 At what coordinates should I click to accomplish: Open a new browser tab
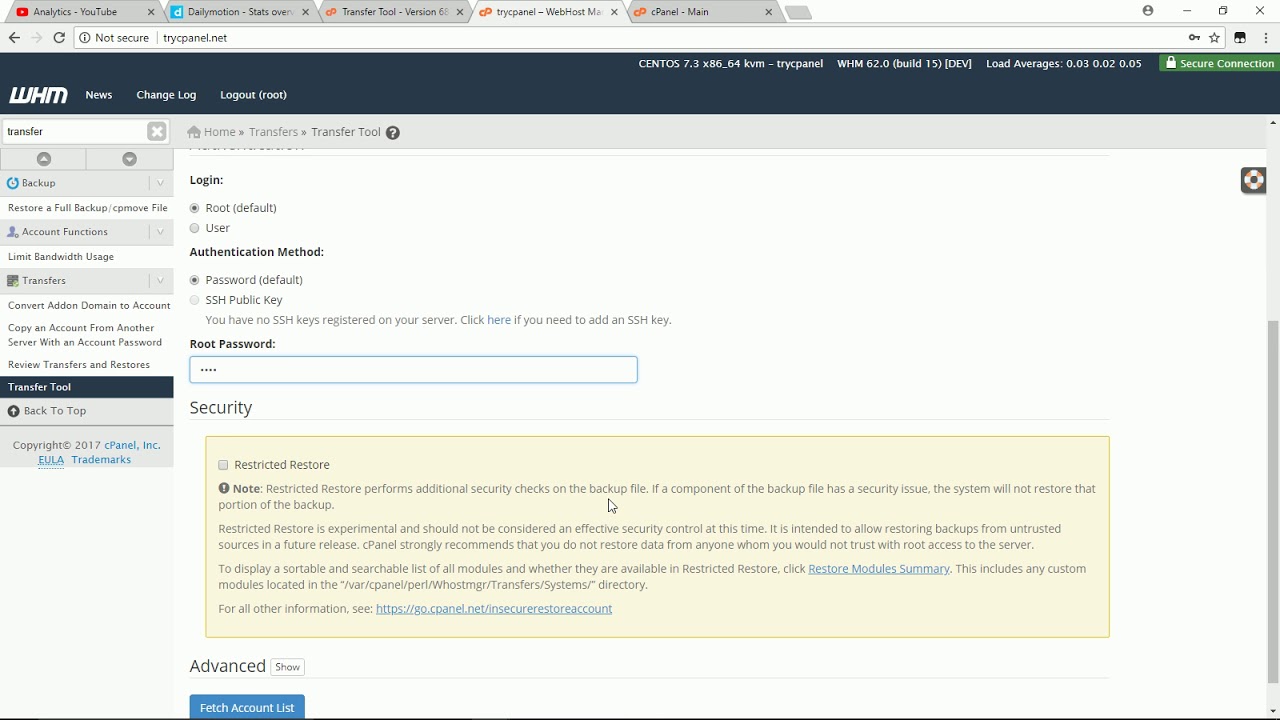pyautogui.click(x=797, y=12)
